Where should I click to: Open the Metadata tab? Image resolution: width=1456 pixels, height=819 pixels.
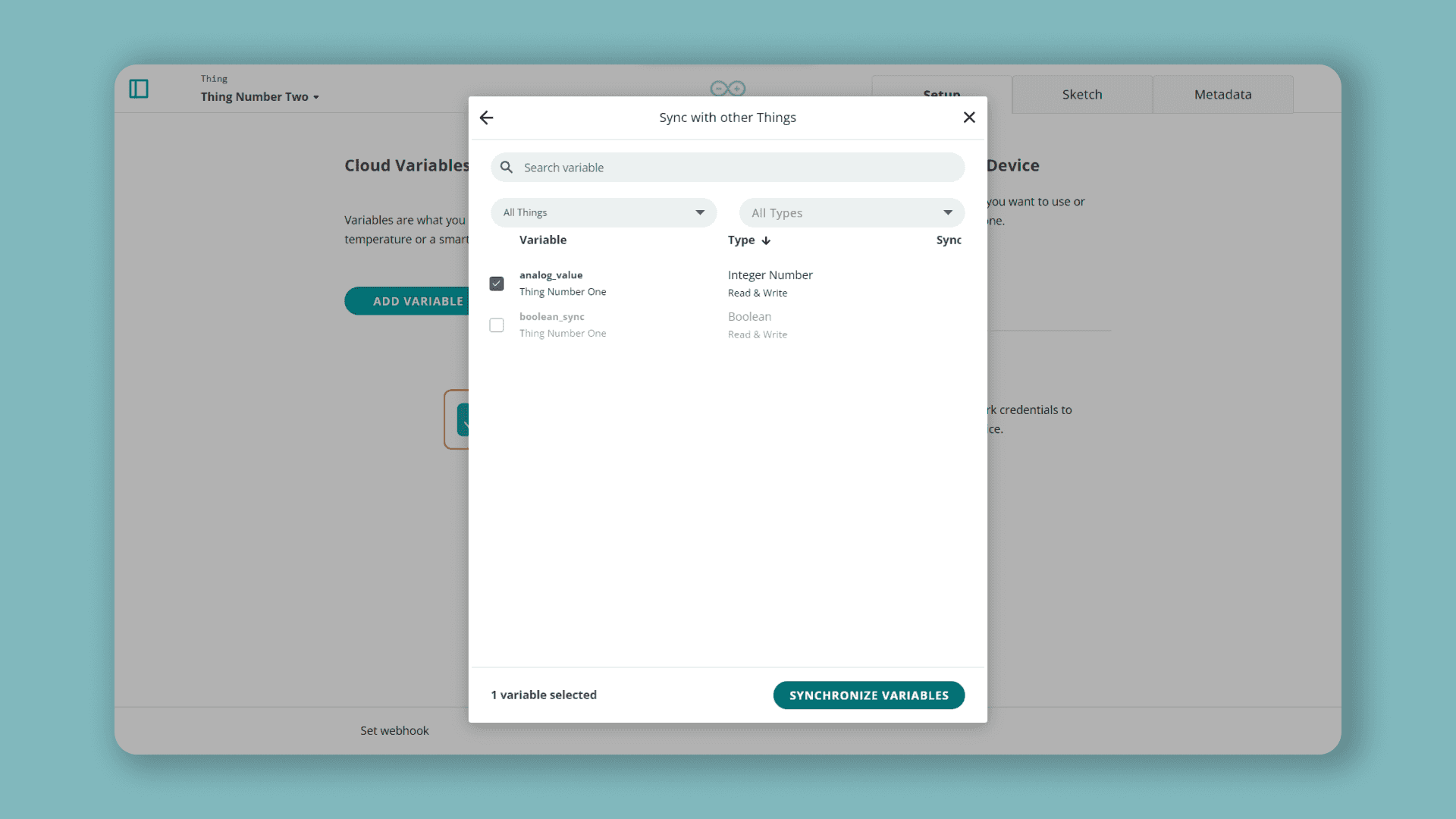[x=1222, y=94]
